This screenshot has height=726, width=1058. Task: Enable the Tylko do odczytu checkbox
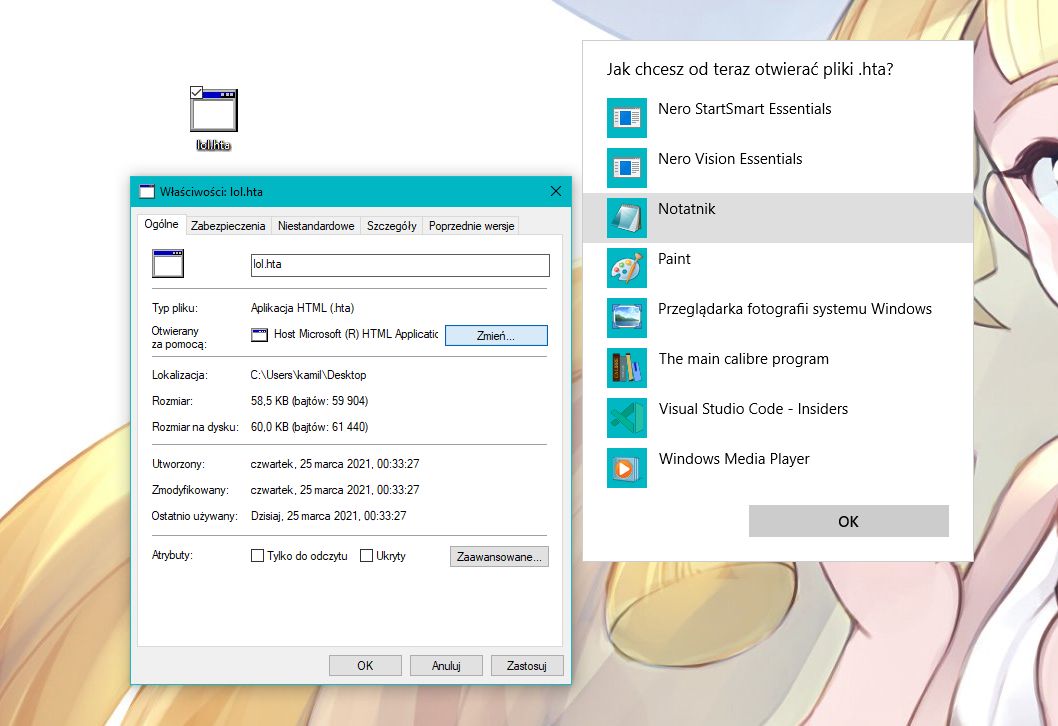point(257,555)
